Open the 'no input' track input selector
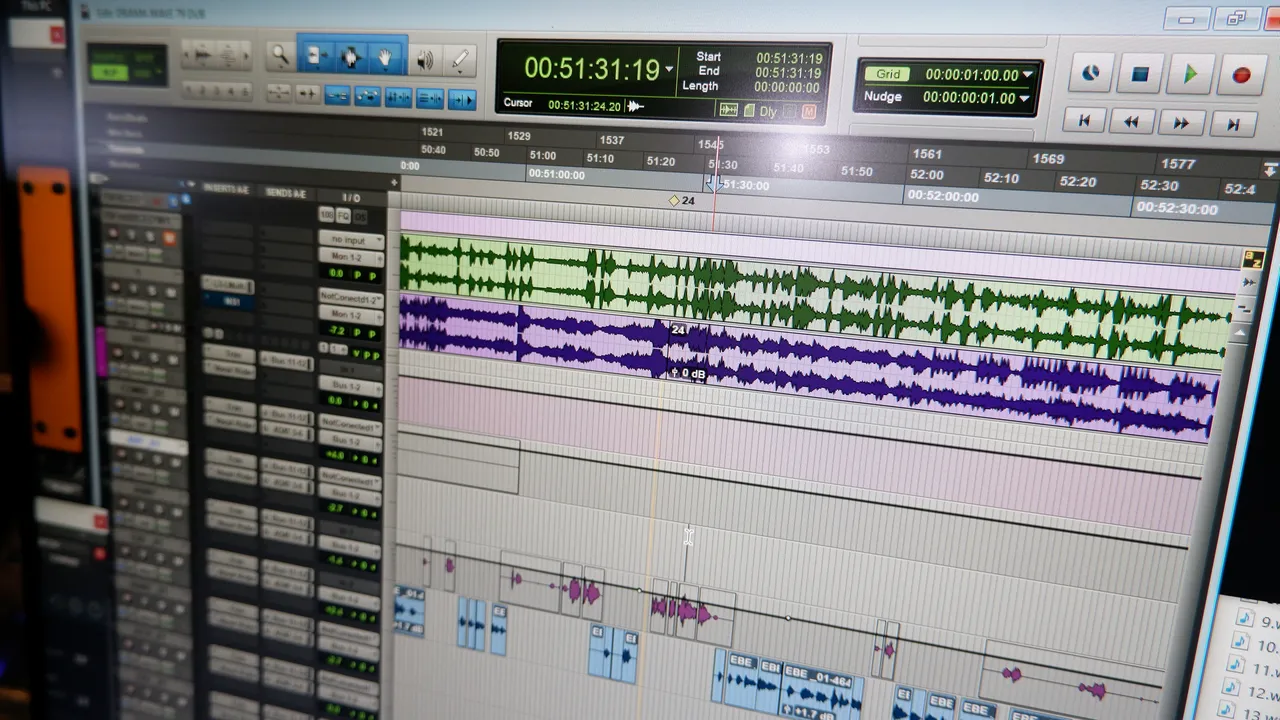This screenshot has width=1280, height=720. point(350,240)
